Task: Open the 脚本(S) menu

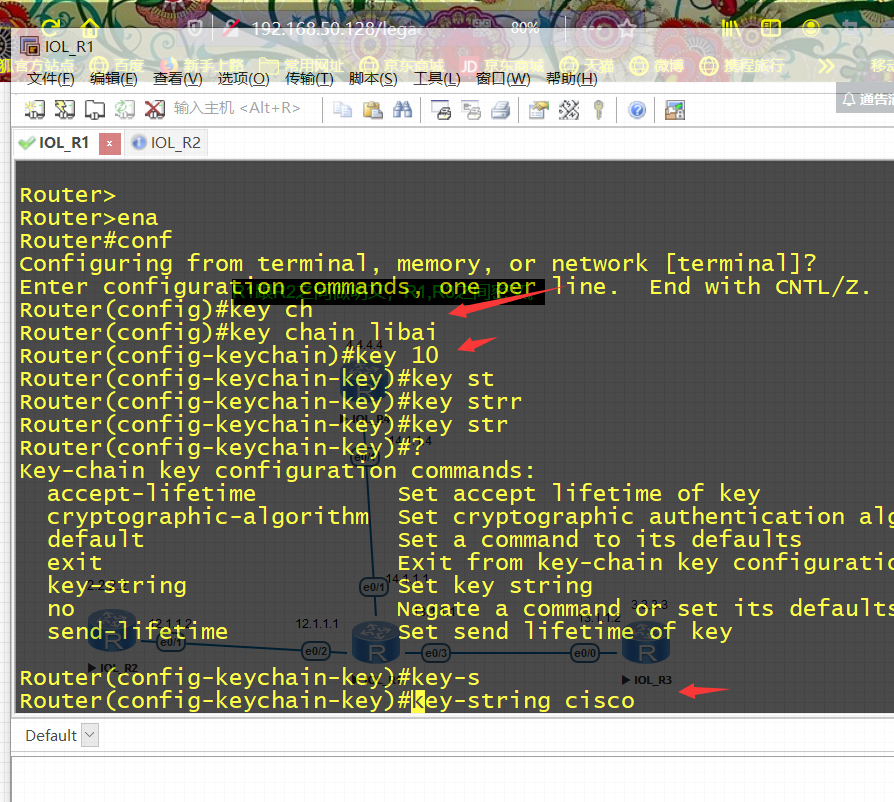Action: pos(373,79)
